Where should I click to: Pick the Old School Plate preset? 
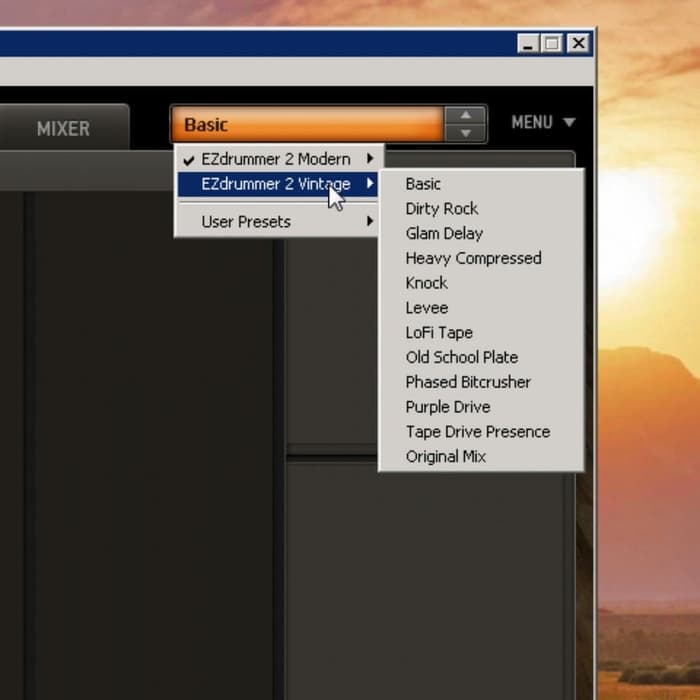481,357
